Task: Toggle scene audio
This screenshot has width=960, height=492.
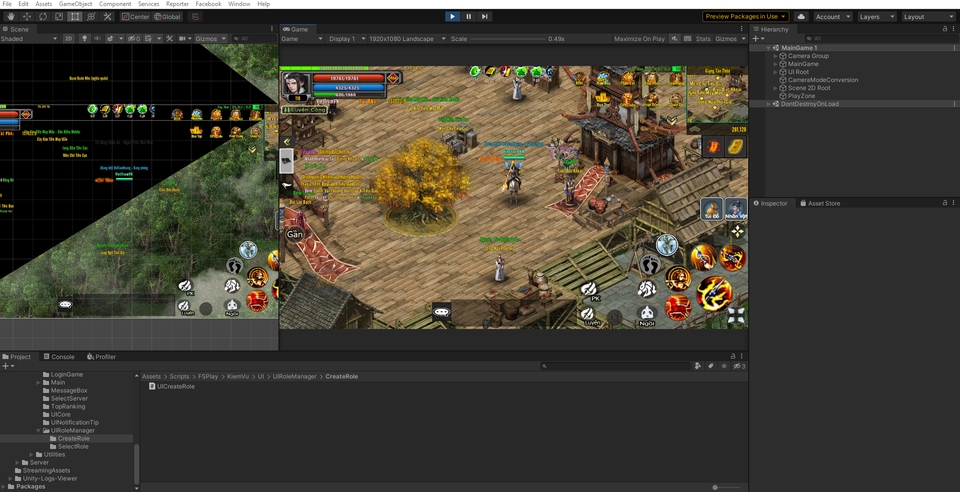Action: [x=97, y=39]
